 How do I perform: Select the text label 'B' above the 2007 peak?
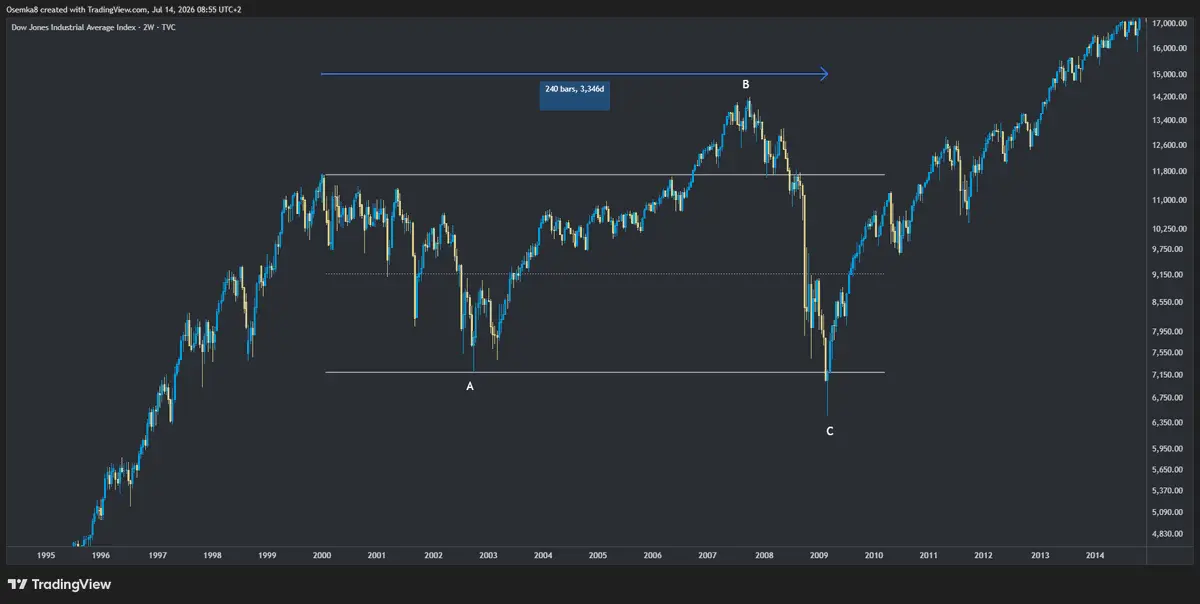coord(746,85)
